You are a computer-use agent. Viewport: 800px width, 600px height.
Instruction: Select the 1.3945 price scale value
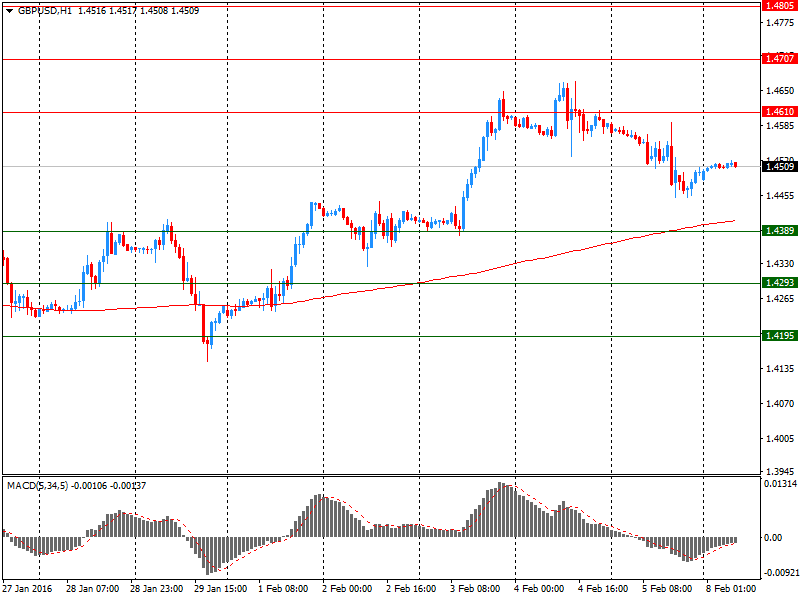click(x=780, y=471)
